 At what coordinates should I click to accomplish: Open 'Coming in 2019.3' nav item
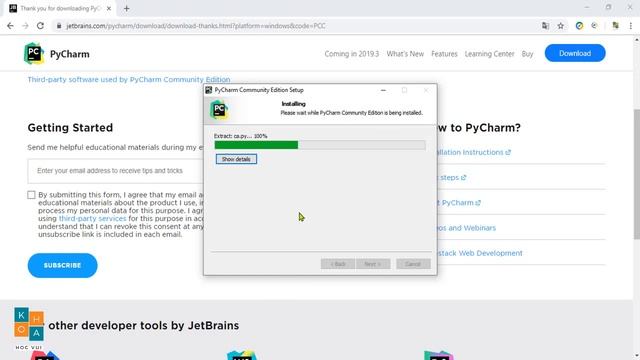click(351, 54)
